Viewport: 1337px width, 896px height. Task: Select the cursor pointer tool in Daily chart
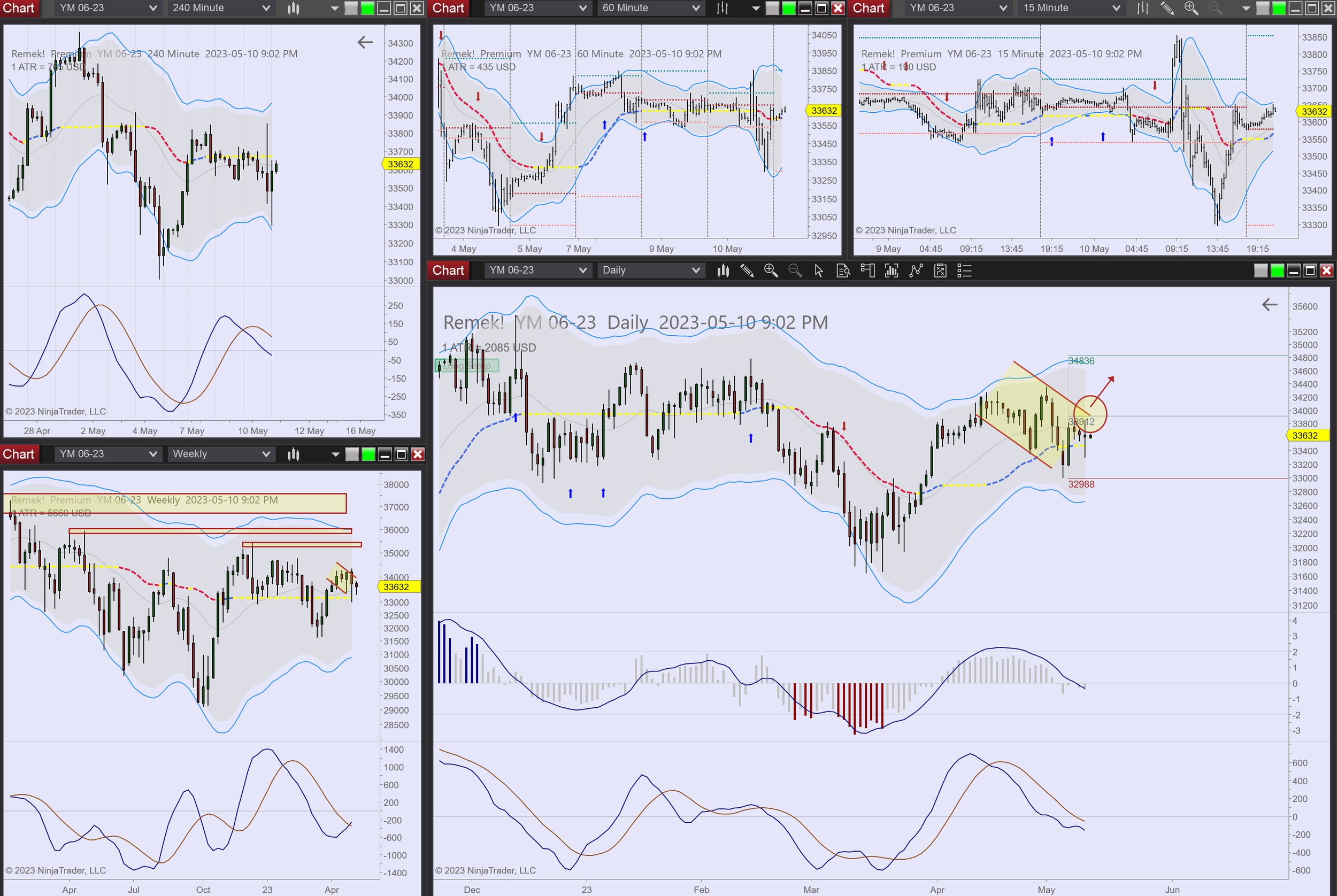pos(819,271)
